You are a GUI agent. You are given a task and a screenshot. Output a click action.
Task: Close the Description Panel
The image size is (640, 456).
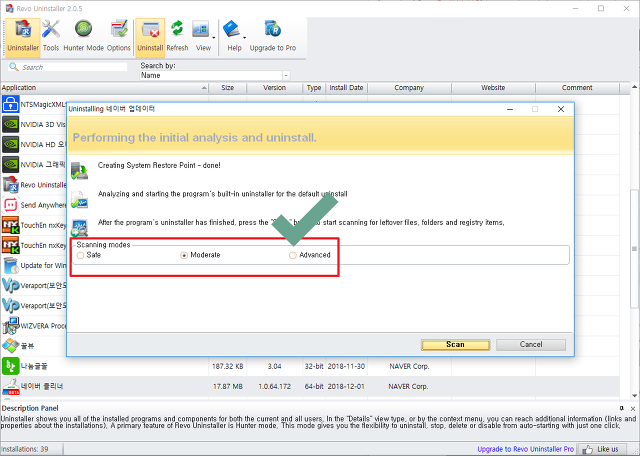tap(633, 408)
